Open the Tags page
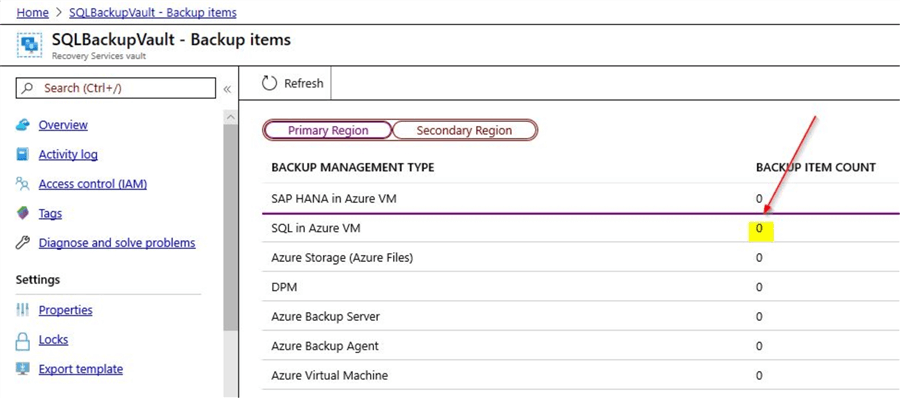The height and width of the screenshot is (398, 900). [50, 214]
